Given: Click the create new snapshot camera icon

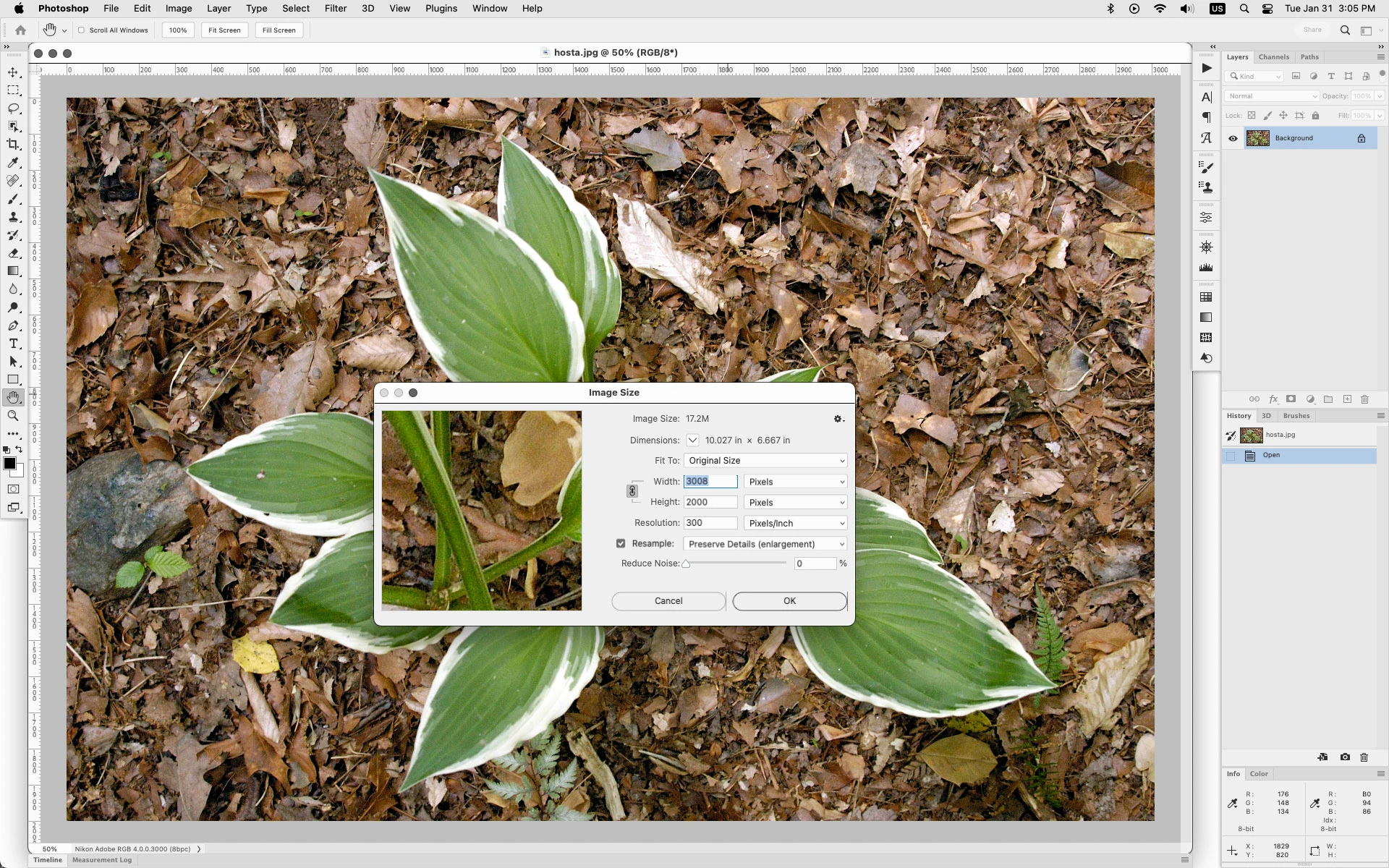Looking at the screenshot, I should pos(1345,757).
